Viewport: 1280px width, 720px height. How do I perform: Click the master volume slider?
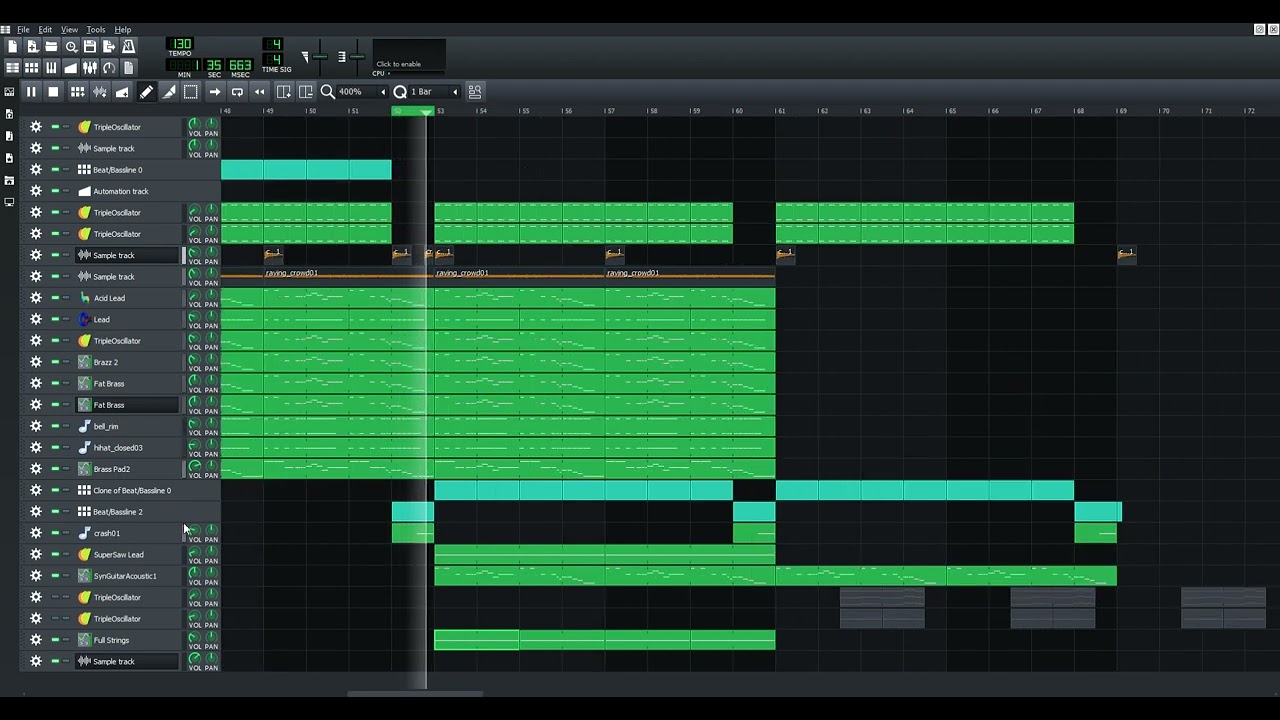coord(319,57)
